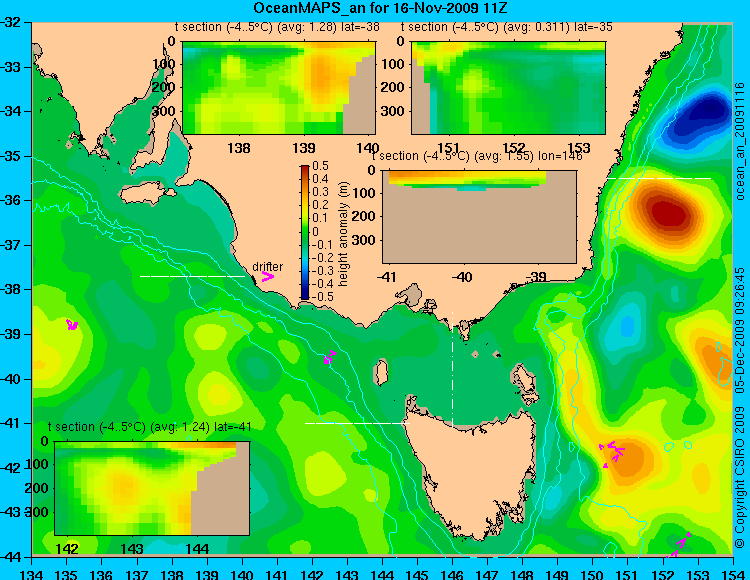The height and width of the screenshot is (580, 750).
Task: Click the drifter markers east of Tasmania
Action: point(612,452)
